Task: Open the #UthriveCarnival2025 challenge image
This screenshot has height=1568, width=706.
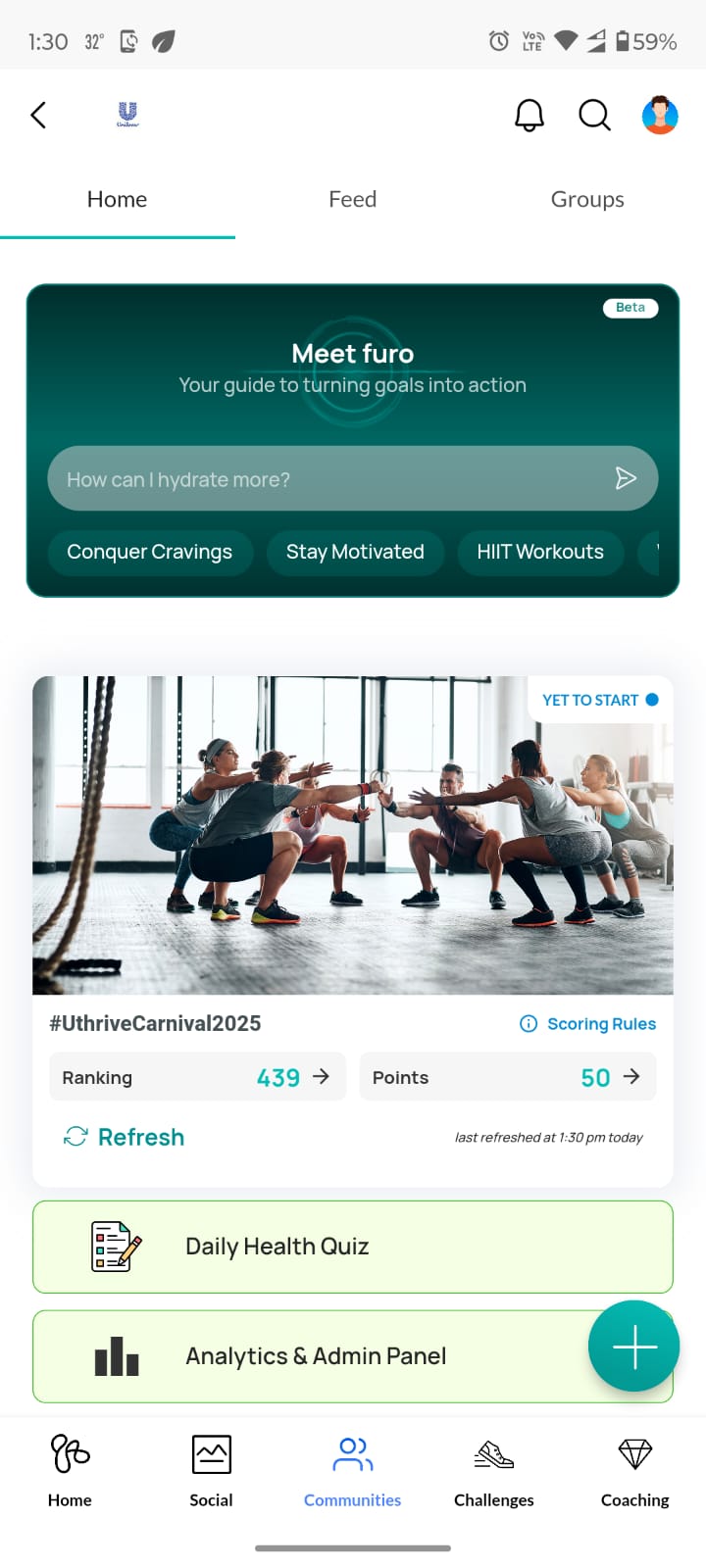Action: [x=353, y=835]
